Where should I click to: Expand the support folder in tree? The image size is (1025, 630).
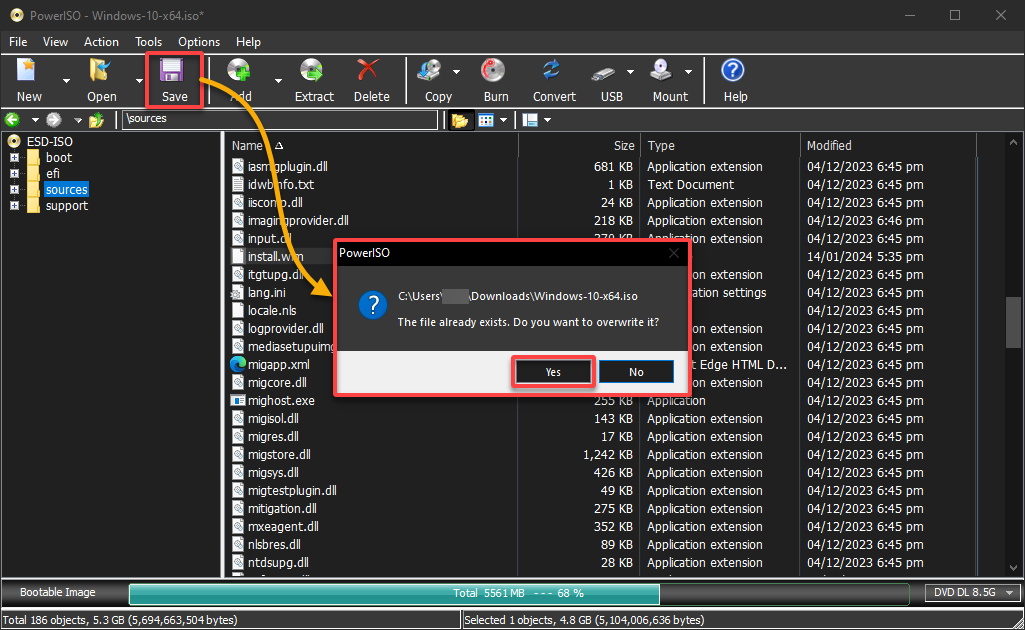click(x=14, y=206)
